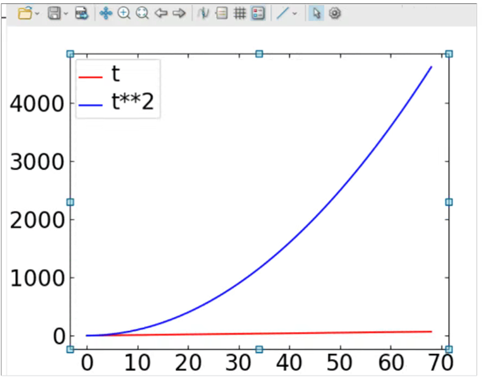This screenshot has width=482, height=385.
Task: Click the y-axis label '4000'
Action: click(37, 104)
